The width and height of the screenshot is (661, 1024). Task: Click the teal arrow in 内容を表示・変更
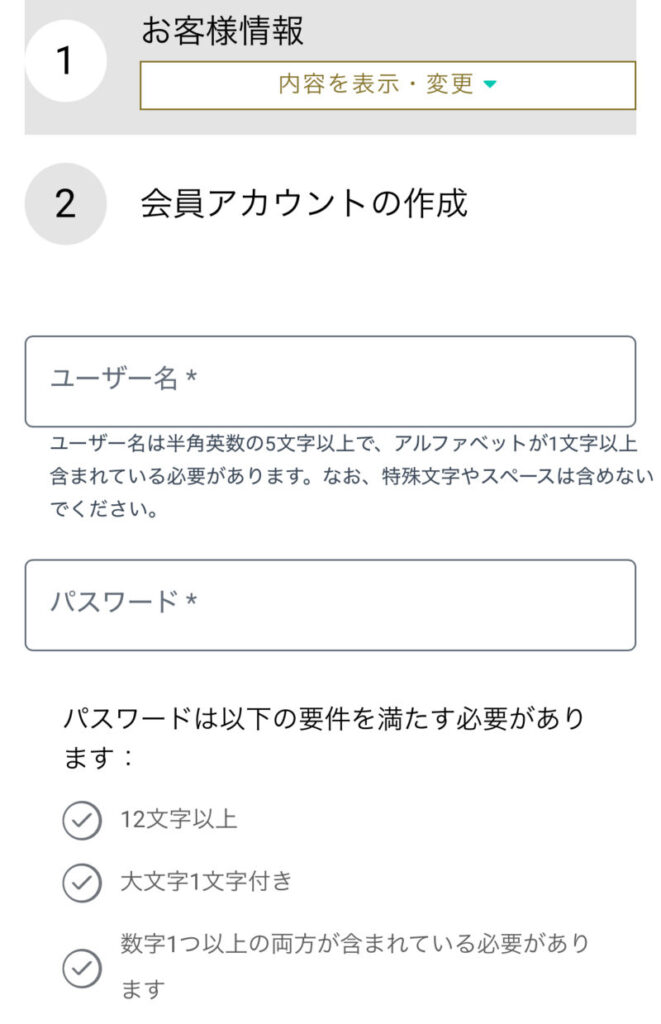(x=490, y=85)
